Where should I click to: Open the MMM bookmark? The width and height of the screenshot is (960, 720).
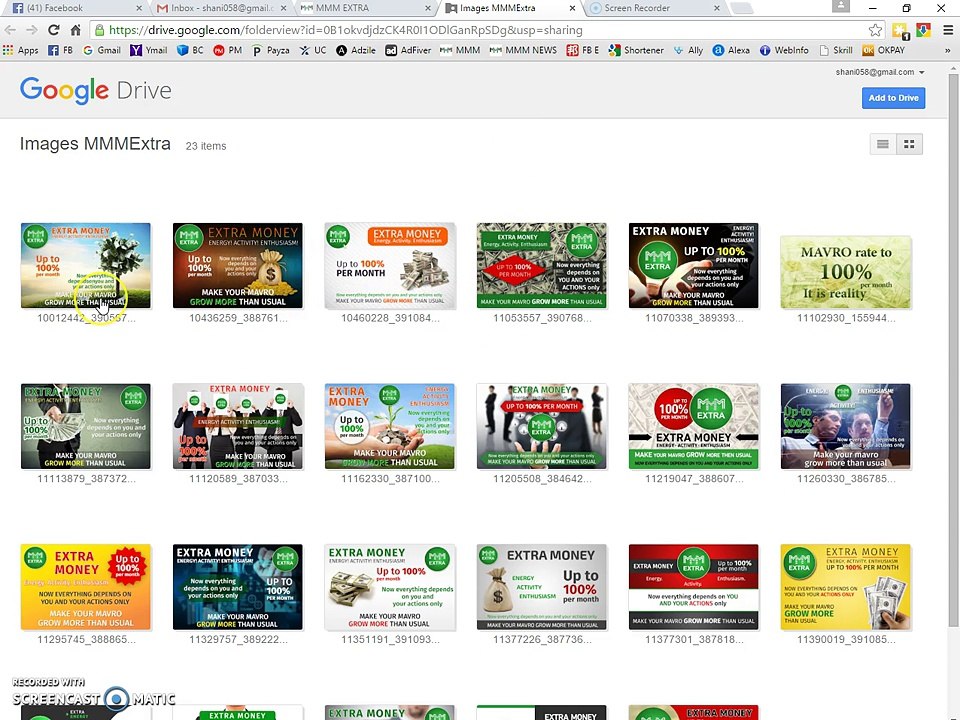click(460, 50)
